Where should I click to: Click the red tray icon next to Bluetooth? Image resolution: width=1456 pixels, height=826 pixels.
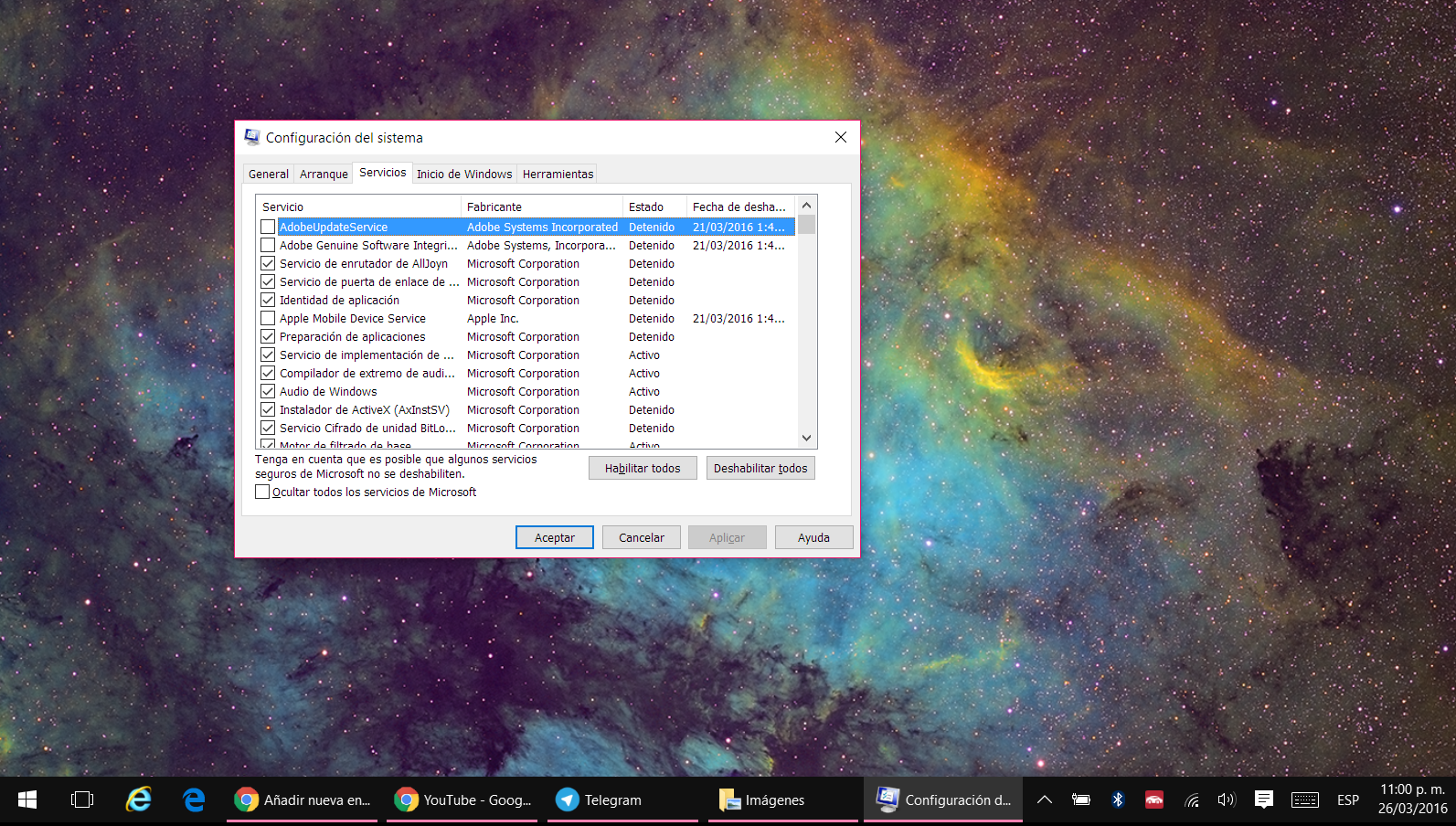coord(1154,800)
